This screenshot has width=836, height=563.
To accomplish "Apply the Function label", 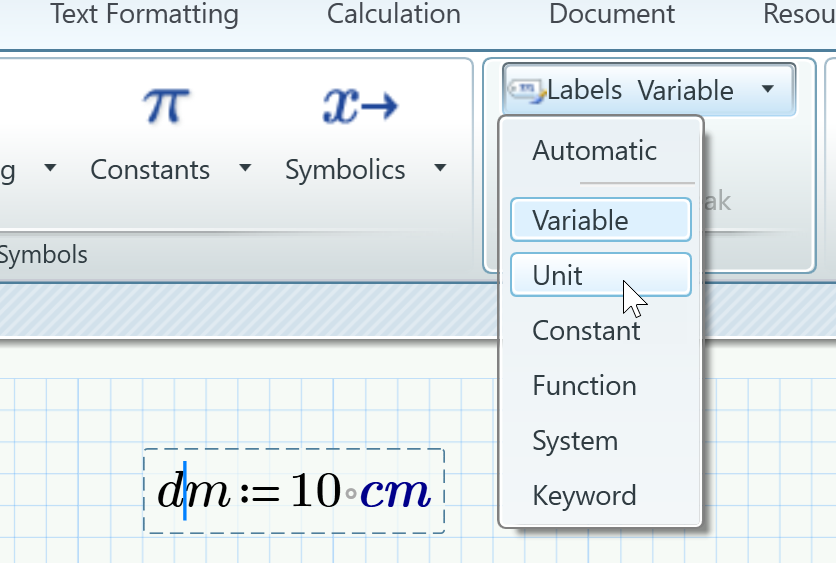I will [584, 385].
